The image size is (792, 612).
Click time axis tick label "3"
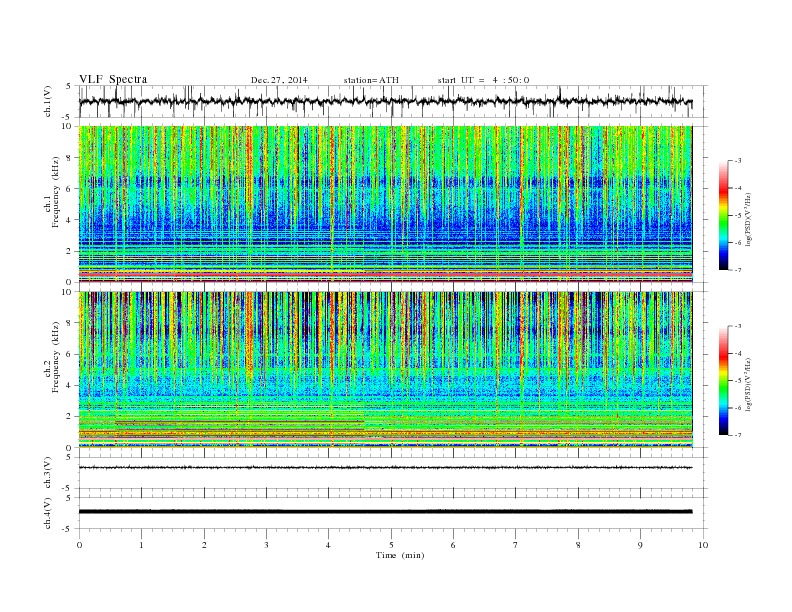[x=266, y=545]
